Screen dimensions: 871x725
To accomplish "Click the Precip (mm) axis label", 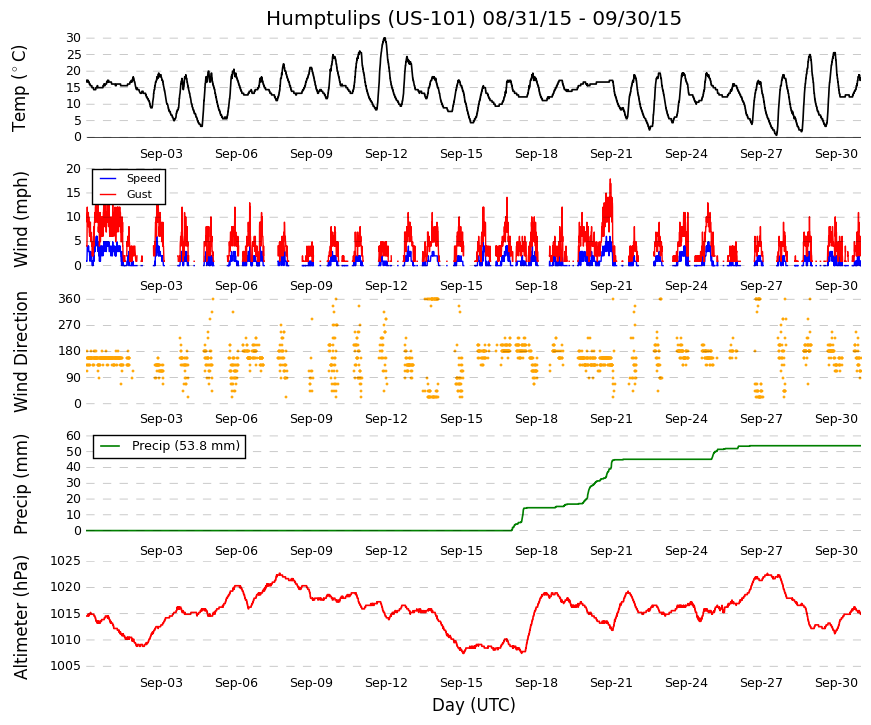I will 20,484.
